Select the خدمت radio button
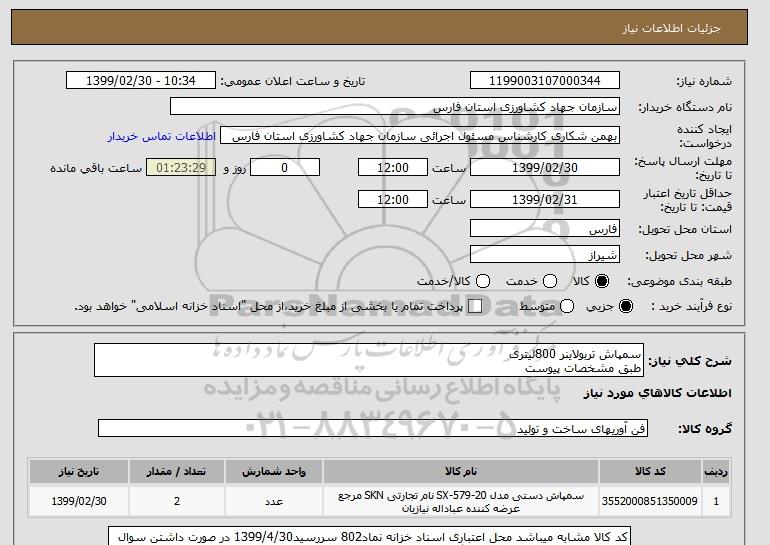Viewport: 770px width, 545px height. click(550, 281)
